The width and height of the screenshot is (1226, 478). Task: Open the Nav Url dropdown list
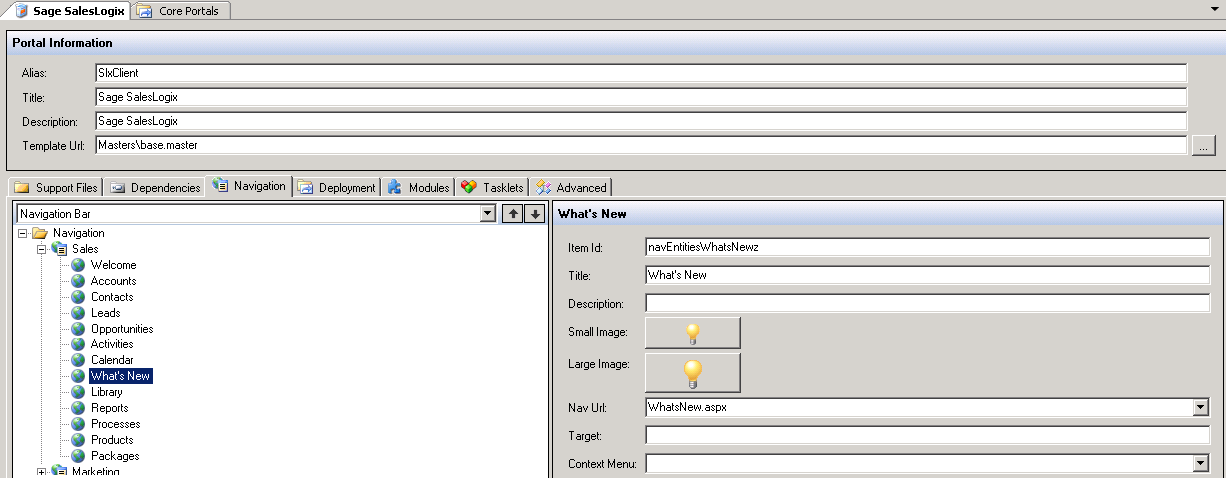pos(1201,408)
